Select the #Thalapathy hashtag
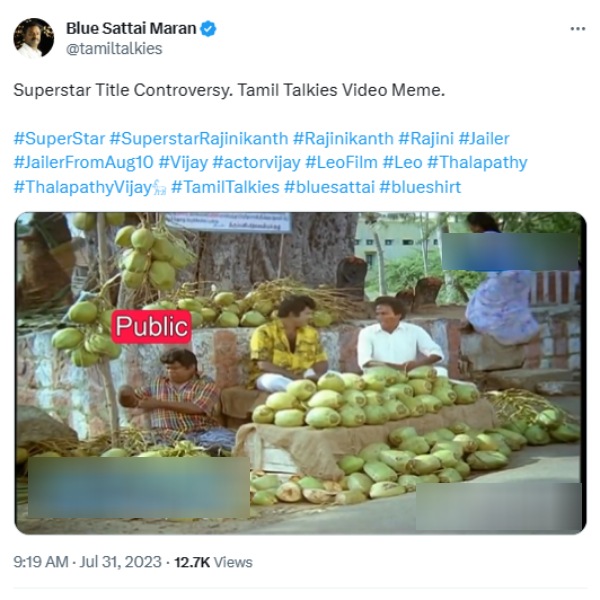Screen dimensions: 600x600 (x=477, y=162)
